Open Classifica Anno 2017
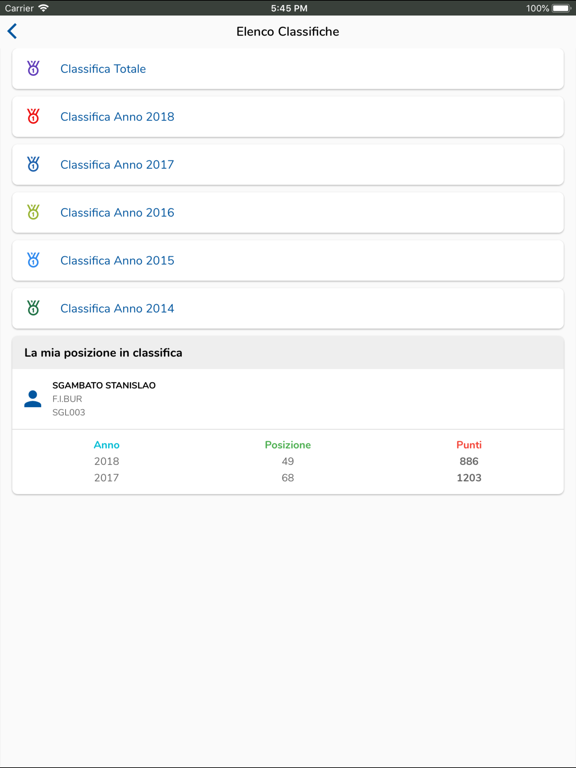Viewport: 576px width, 768px height. [x=288, y=165]
